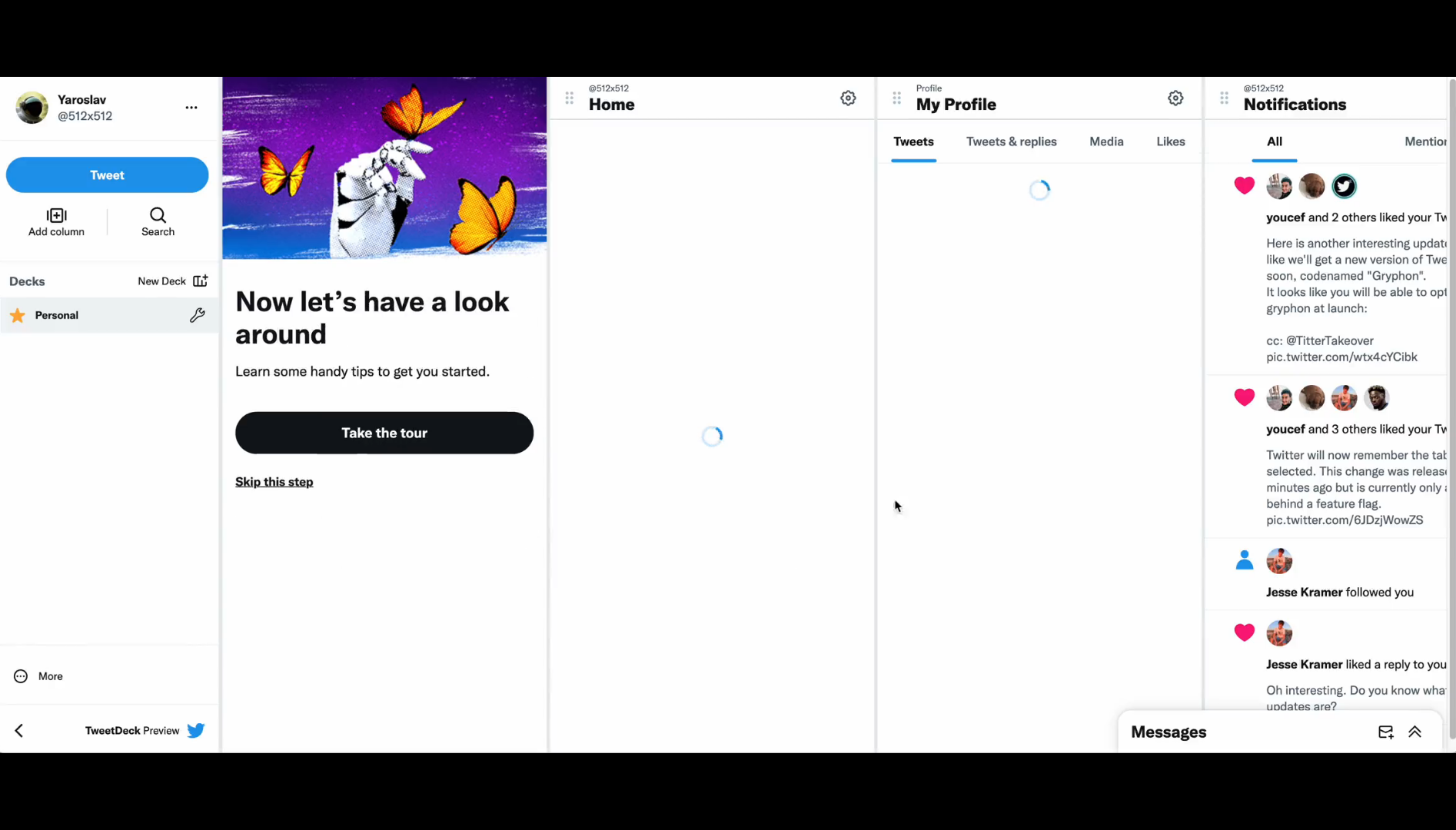
Task: Open My Profile column settings gear
Action: click(x=1175, y=98)
